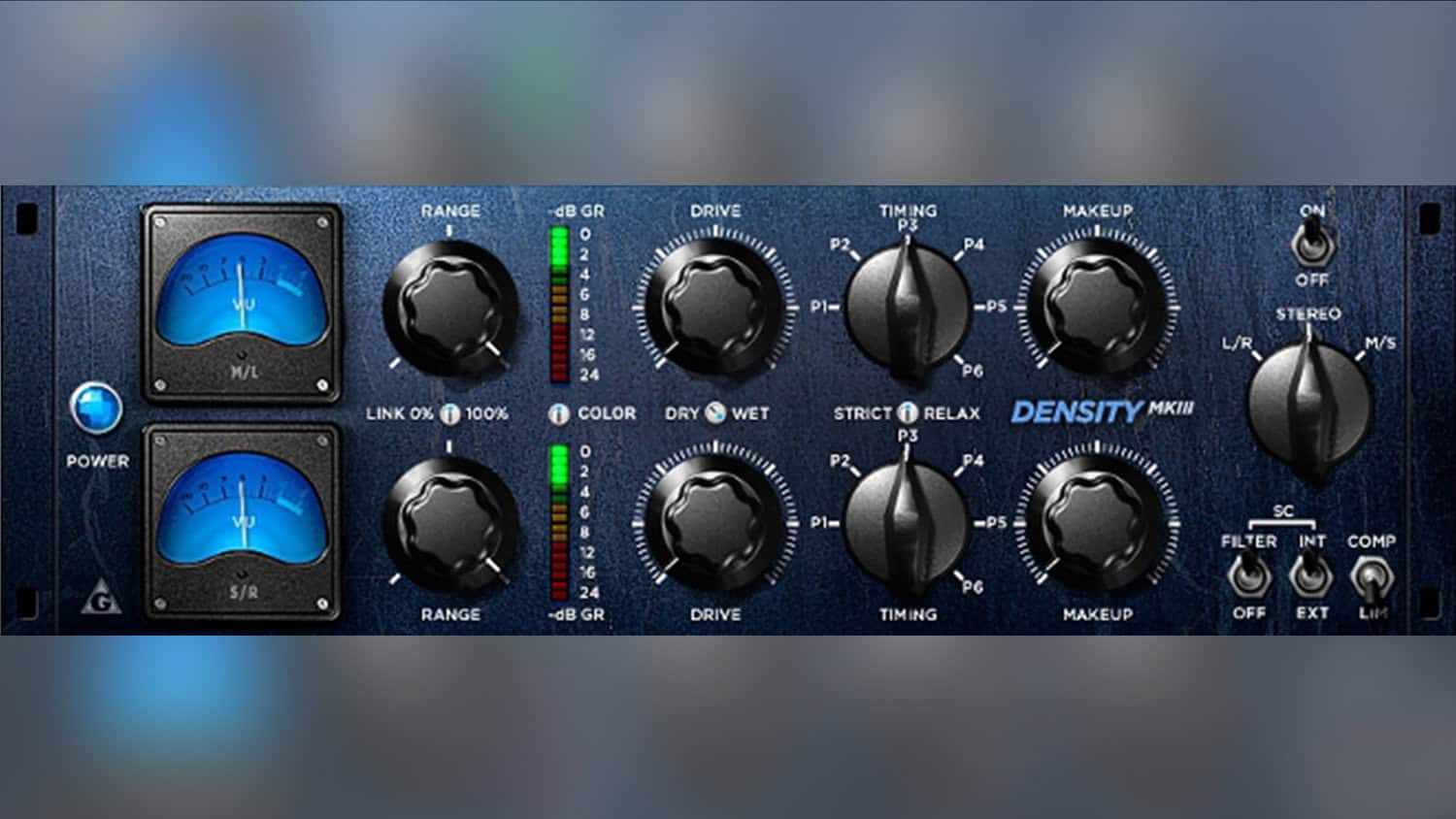Click the STEREO mode selector knob
The width and height of the screenshot is (1456, 819).
[x=1308, y=402]
